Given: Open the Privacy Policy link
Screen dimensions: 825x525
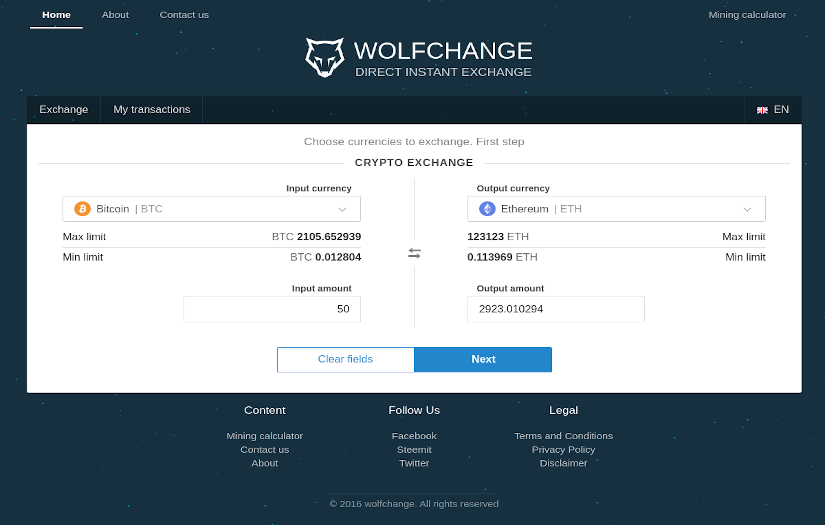Looking at the screenshot, I should pyautogui.click(x=564, y=449).
